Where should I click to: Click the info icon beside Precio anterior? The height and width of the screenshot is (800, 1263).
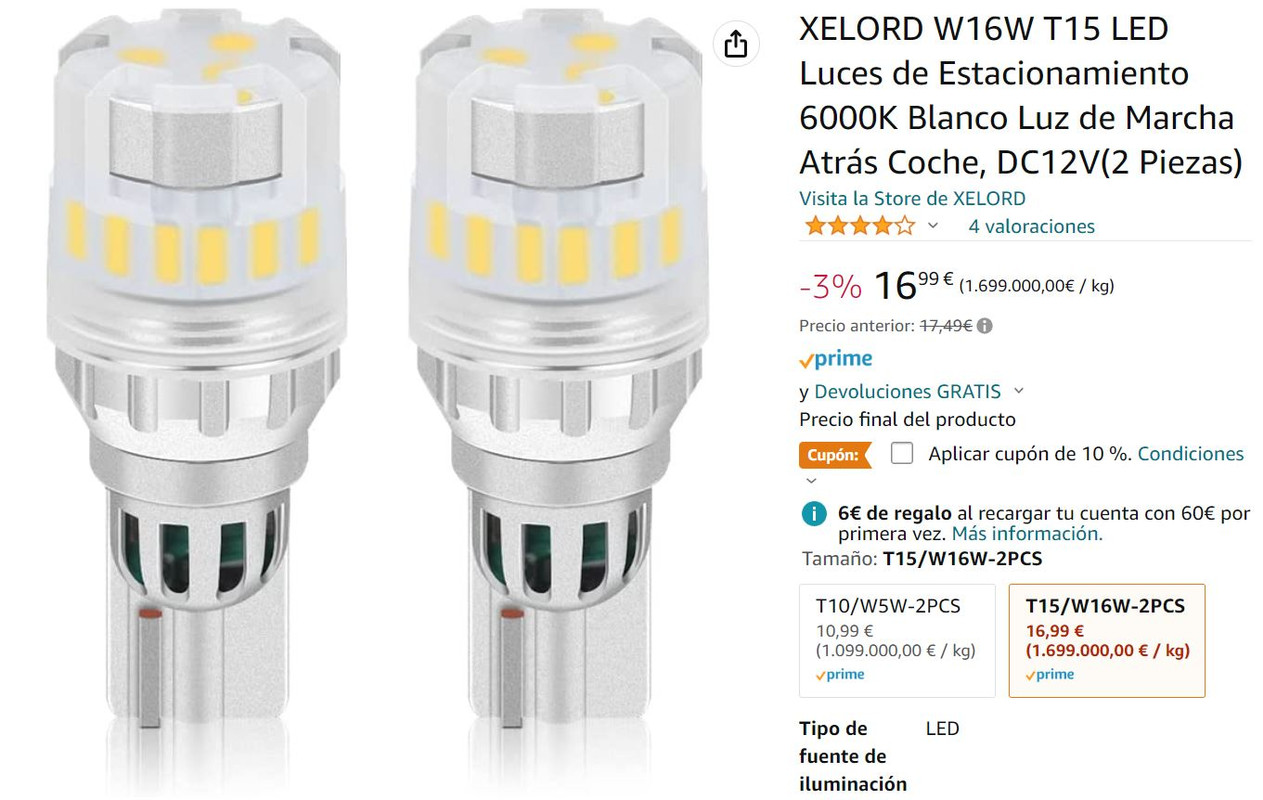coord(985,326)
